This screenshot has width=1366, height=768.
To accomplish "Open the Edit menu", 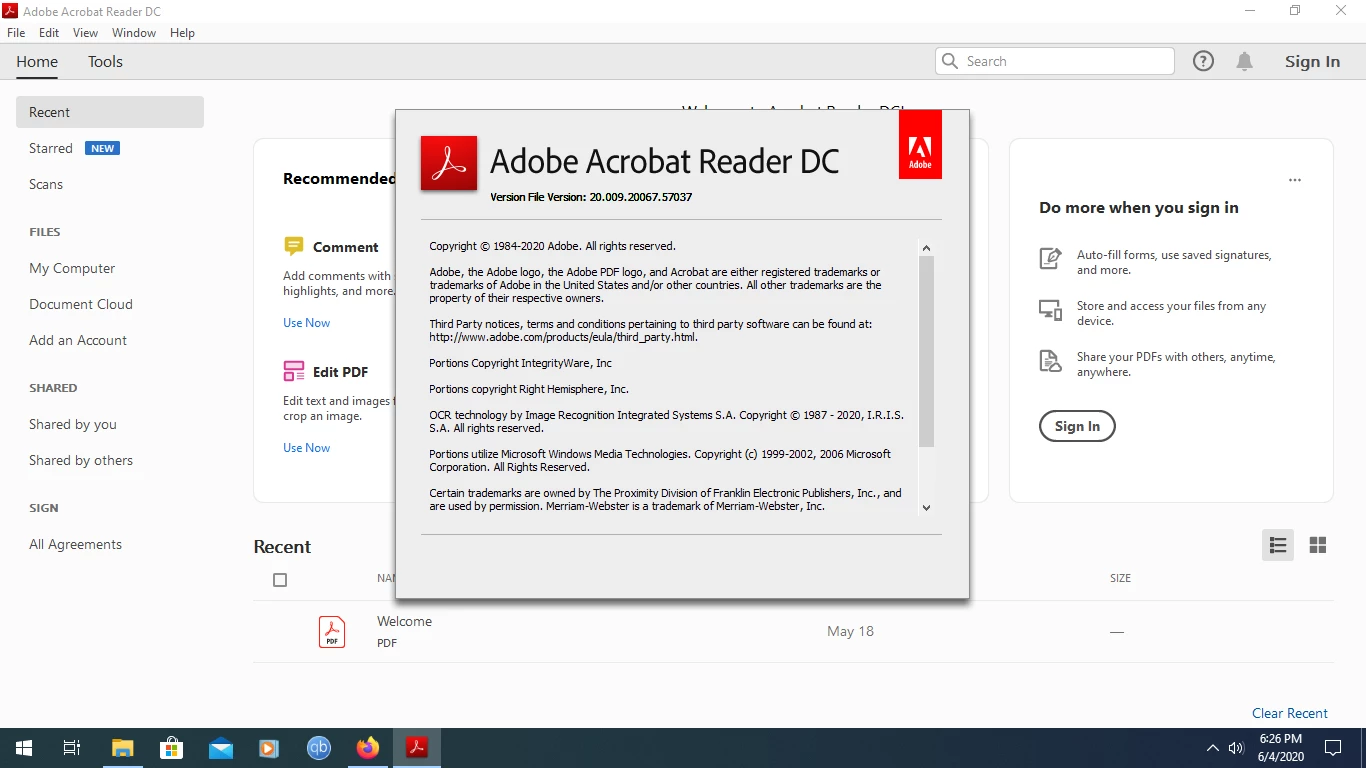I will (49, 33).
